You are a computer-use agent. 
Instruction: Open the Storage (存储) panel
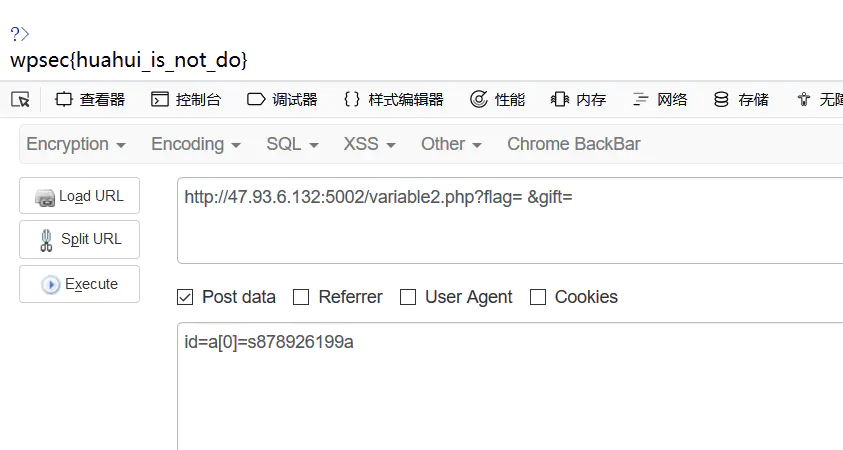[741, 99]
